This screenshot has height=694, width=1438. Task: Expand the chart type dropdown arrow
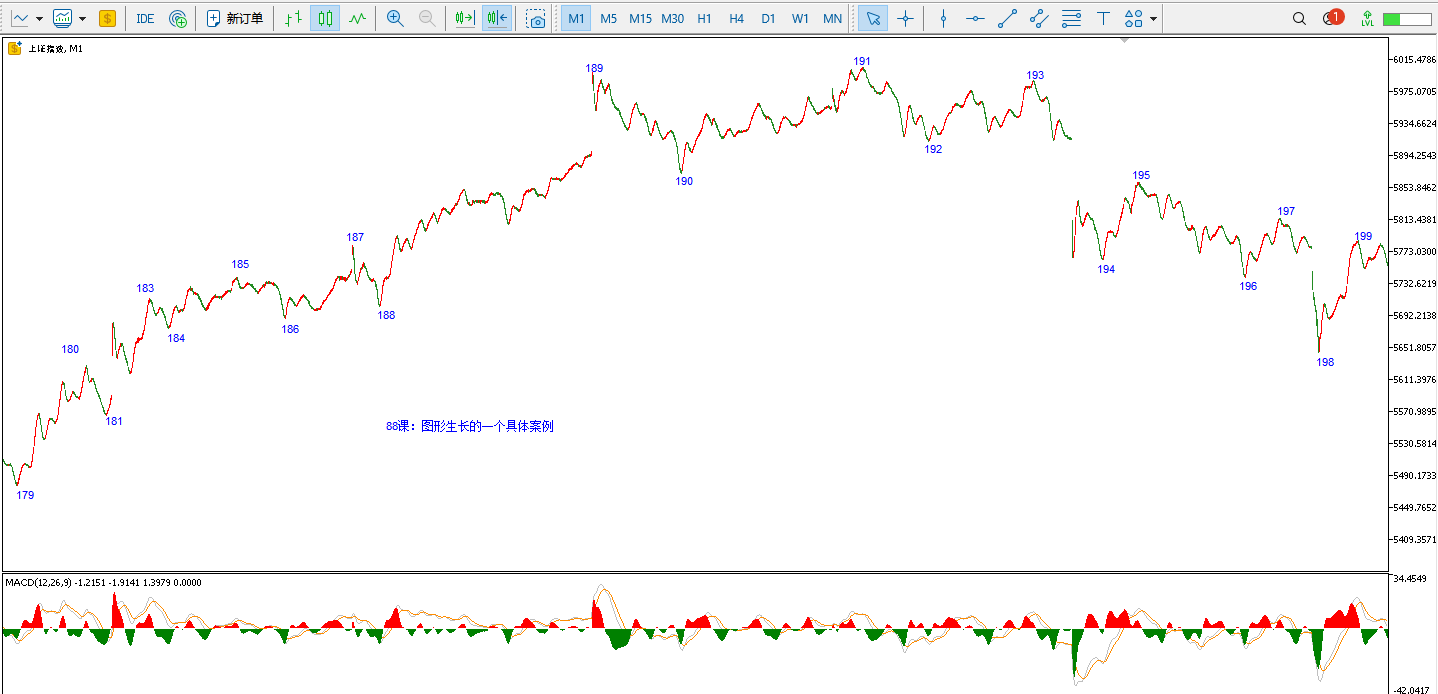click(x=39, y=18)
